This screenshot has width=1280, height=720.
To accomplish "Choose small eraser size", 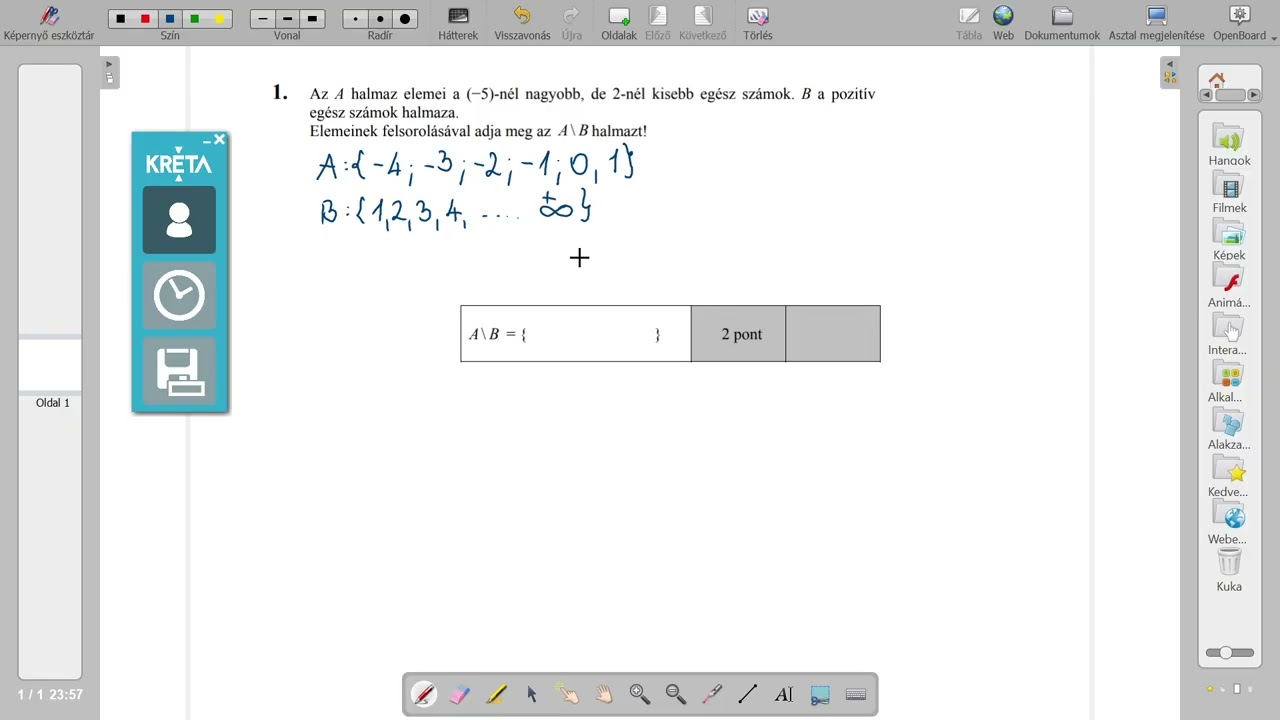I will 355,19.
